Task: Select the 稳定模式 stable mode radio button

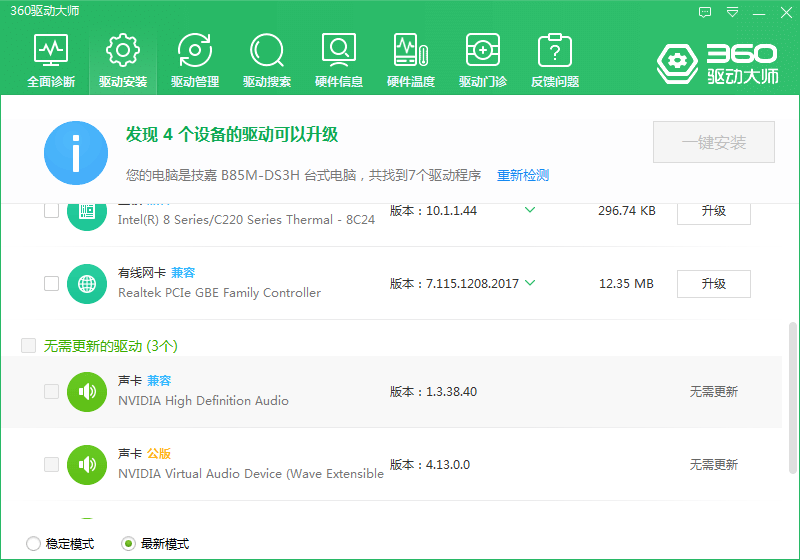Action: click(33, 544)
